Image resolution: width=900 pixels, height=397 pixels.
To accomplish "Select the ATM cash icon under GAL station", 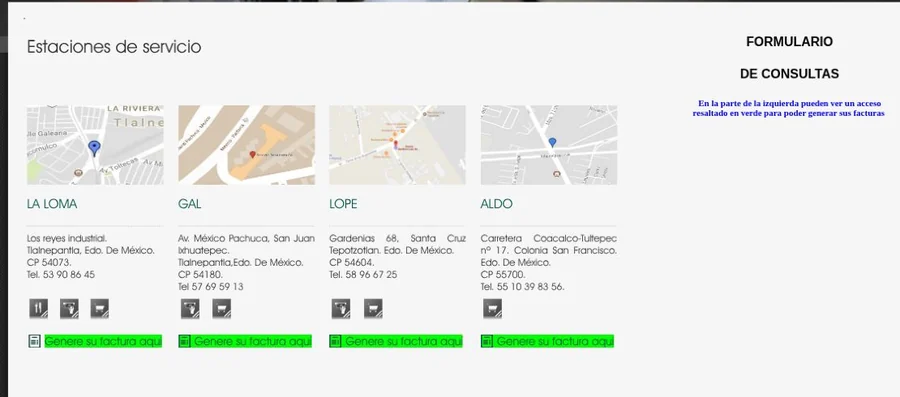I will point(191,309).
